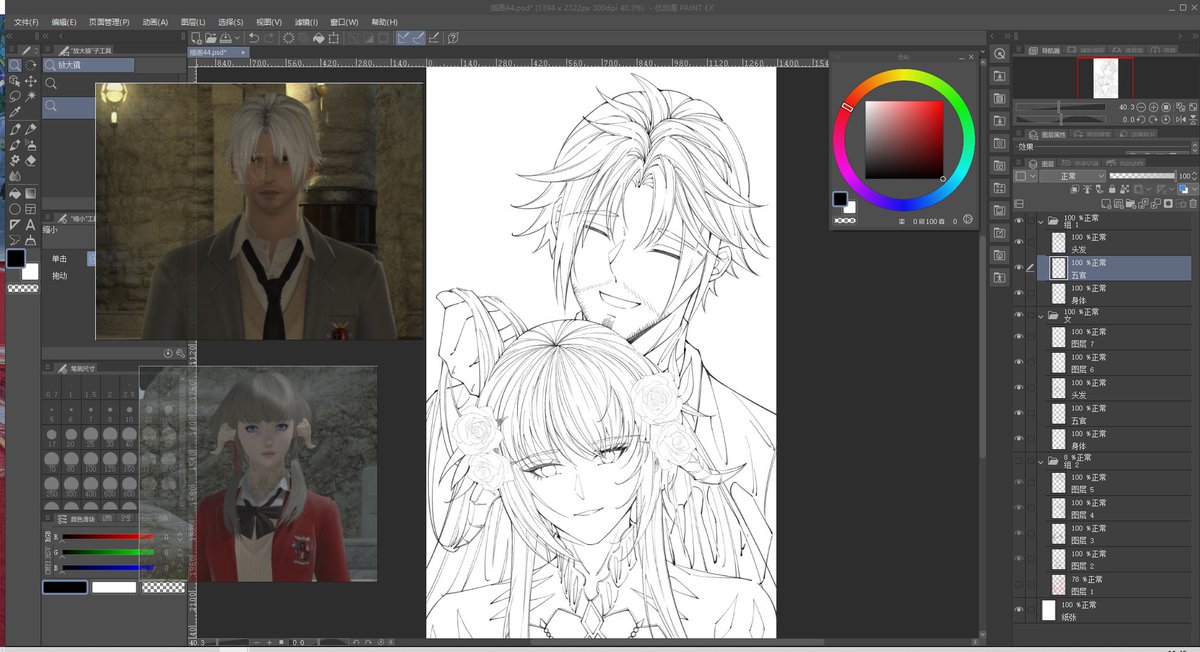
Task: Click the red R color slider
Action: pos(108,537)
